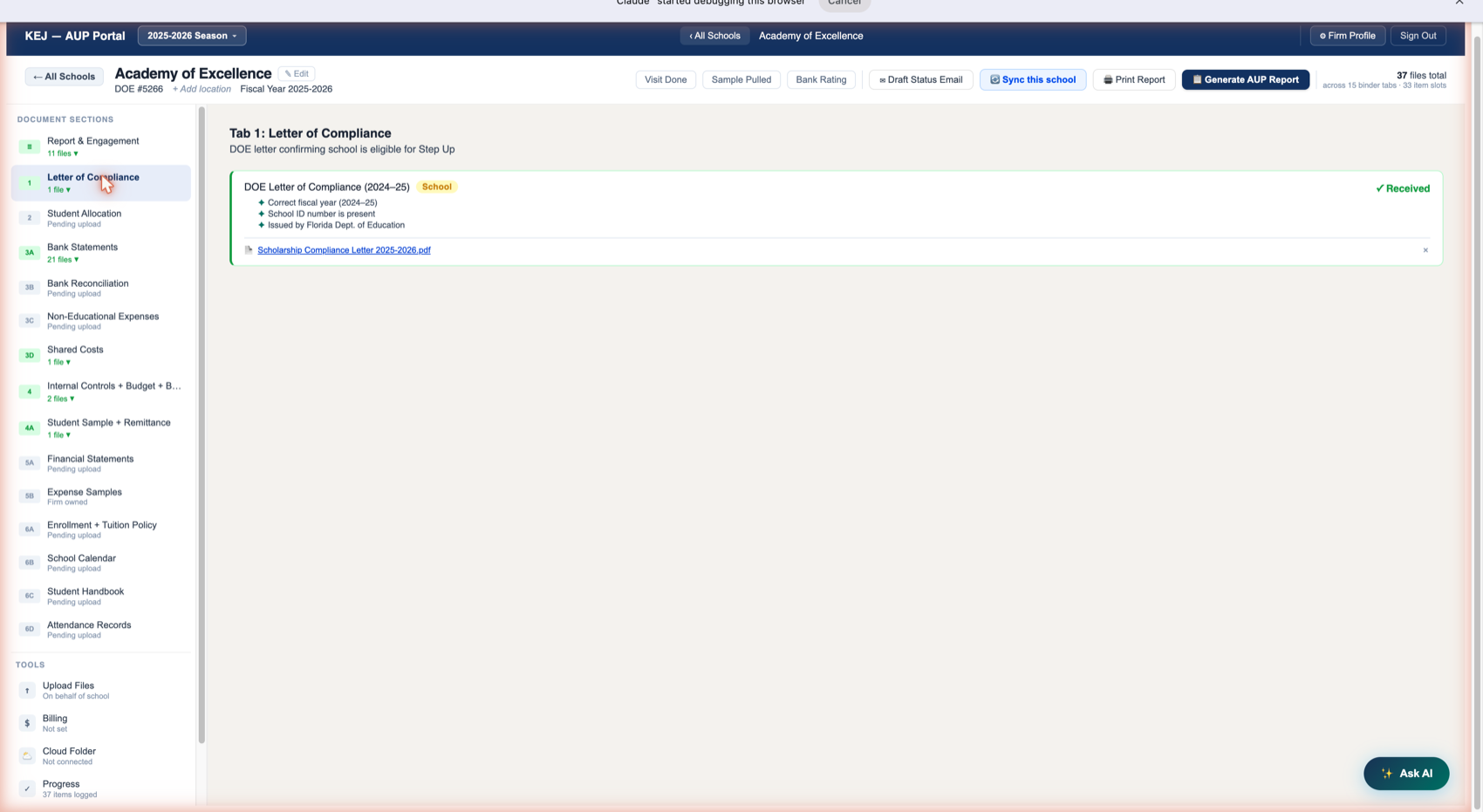Expand Shared Costs 1 file list
Viewport: 1483px width, 812px height.
click(x=58, y=362)
